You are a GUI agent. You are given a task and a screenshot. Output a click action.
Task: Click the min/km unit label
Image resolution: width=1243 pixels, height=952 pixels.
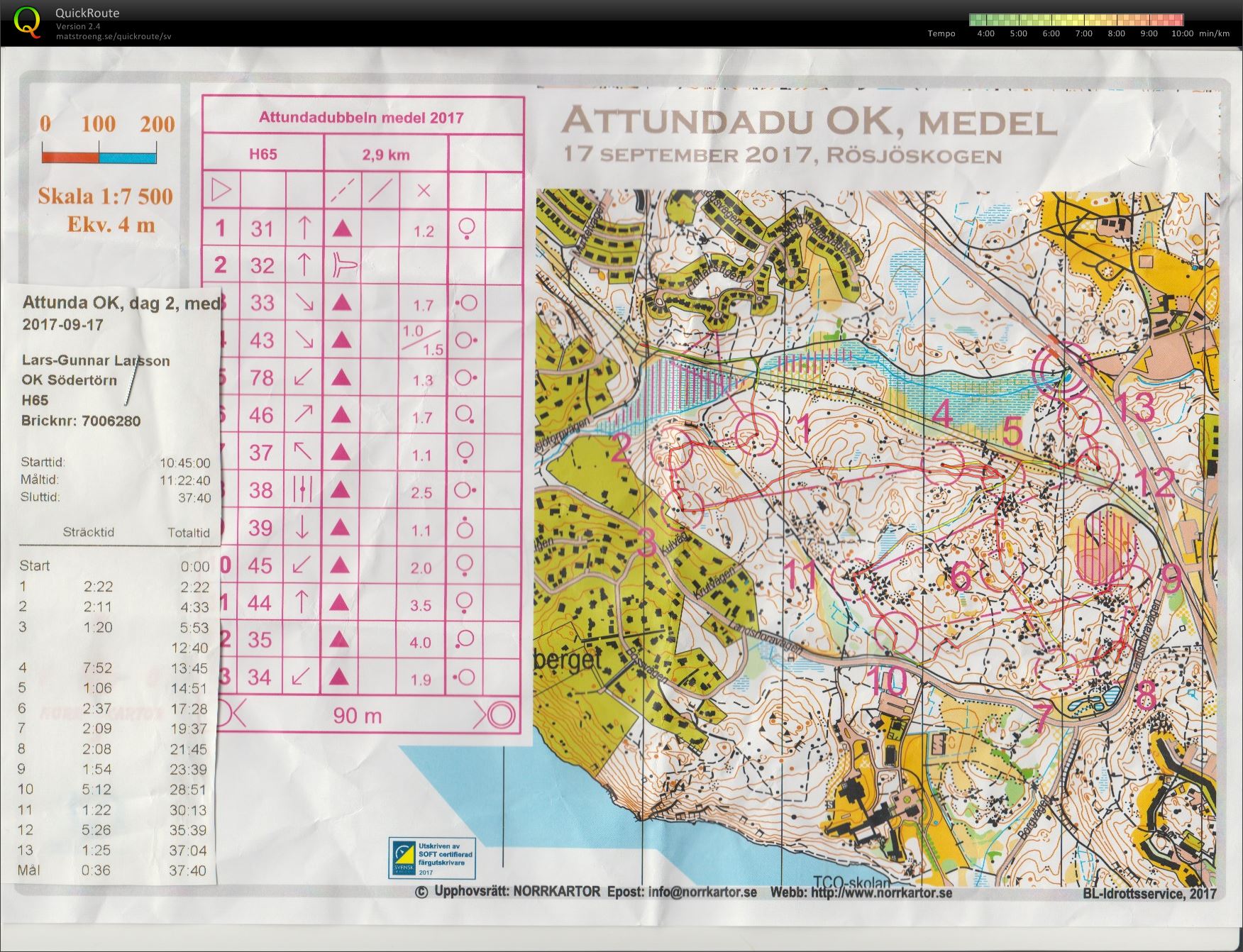pos(1214,33)
